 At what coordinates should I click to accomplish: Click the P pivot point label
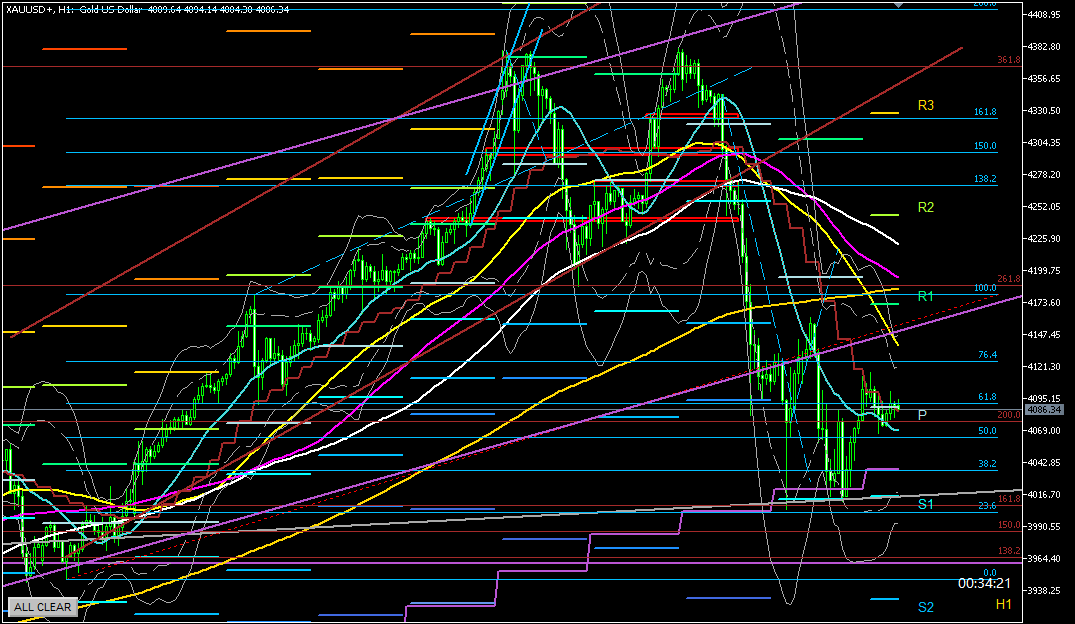[921, 414]
